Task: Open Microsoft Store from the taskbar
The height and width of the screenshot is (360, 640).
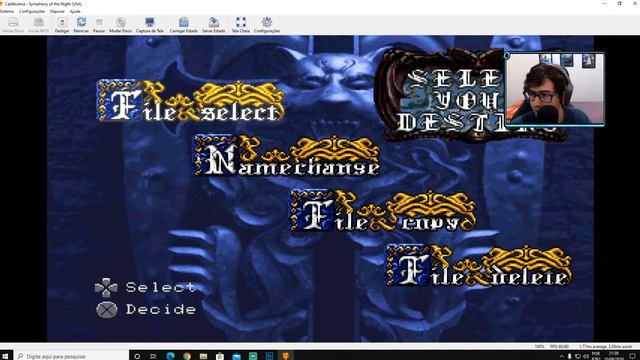Action: point(220,356)
